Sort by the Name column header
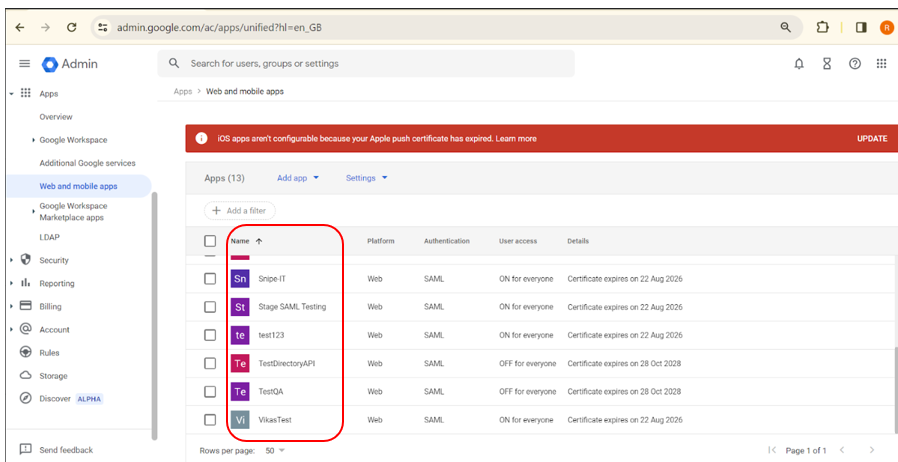Screen dimensions: 898x462 [x=247, y=241]
